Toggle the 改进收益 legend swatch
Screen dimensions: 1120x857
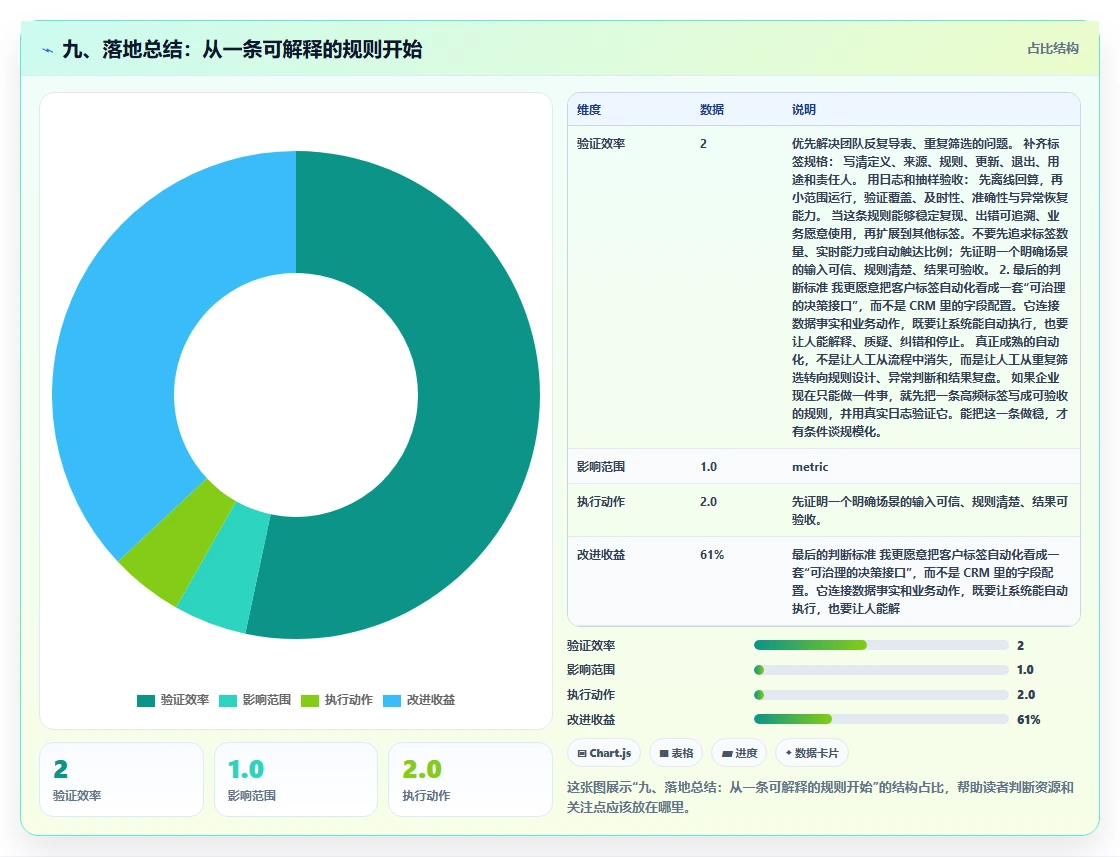pyautogui.click(x=392, y=701)
